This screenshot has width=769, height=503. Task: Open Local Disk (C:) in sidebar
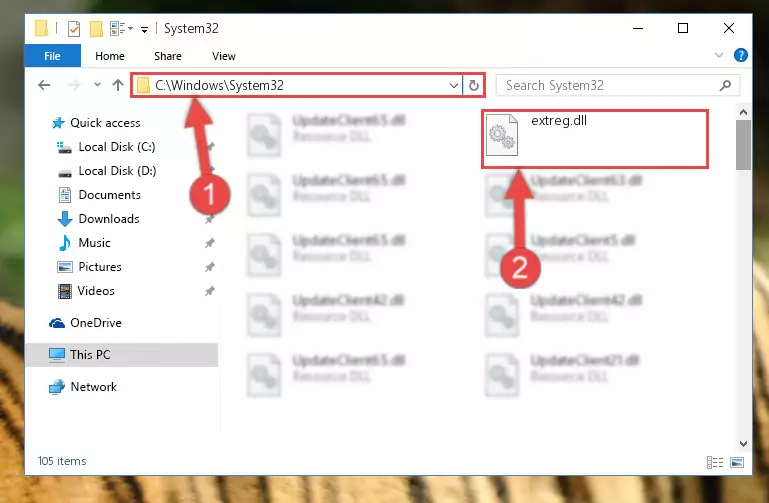[117, 147]
